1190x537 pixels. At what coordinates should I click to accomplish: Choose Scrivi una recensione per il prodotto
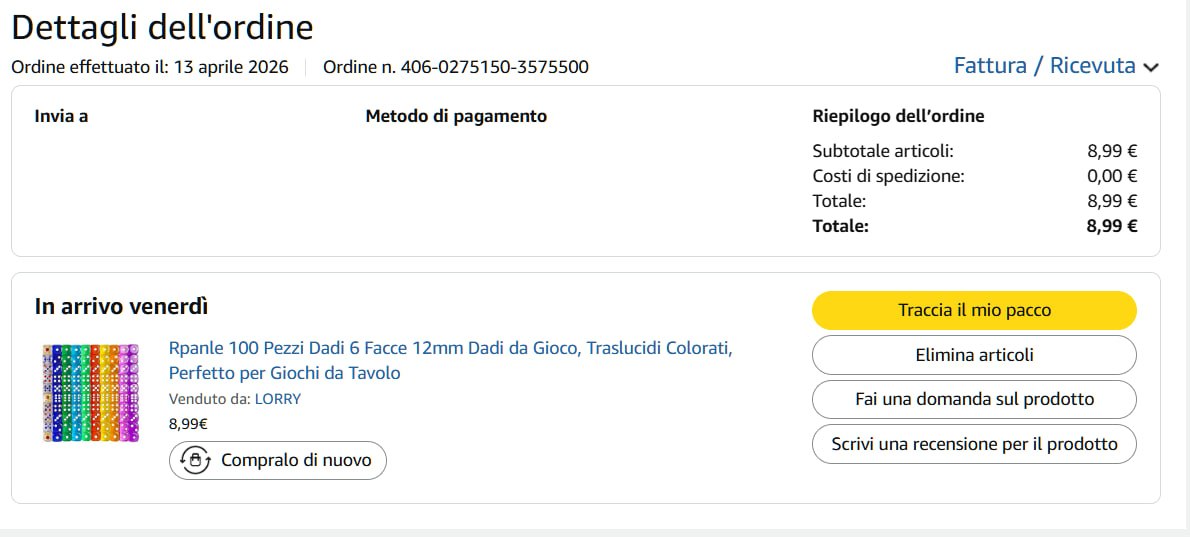pos(974,444)
